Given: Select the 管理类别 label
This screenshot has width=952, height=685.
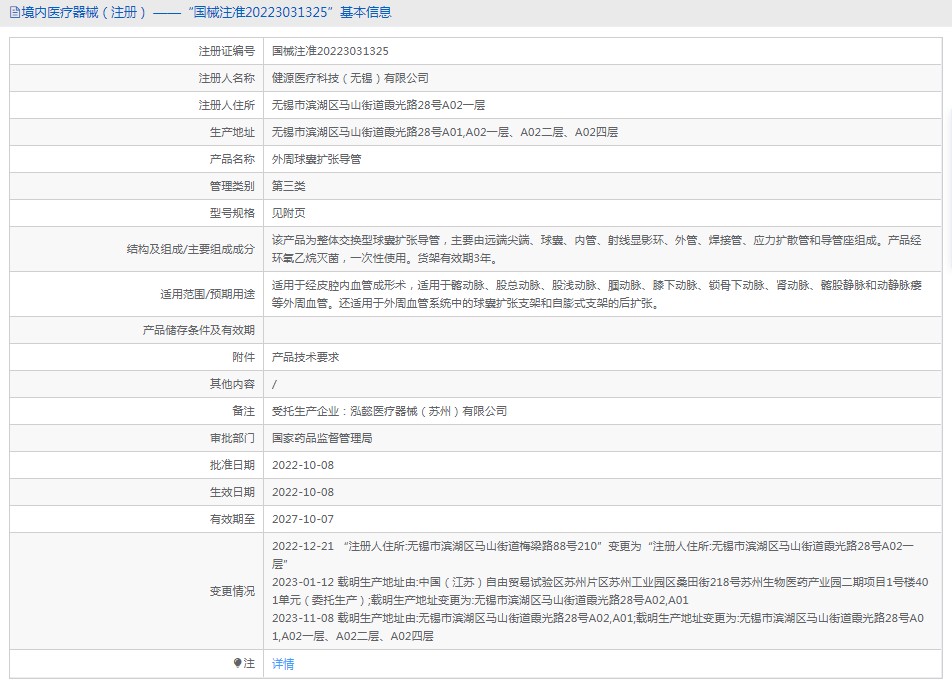Looking at the screenshot, I should tap(232, 186).
